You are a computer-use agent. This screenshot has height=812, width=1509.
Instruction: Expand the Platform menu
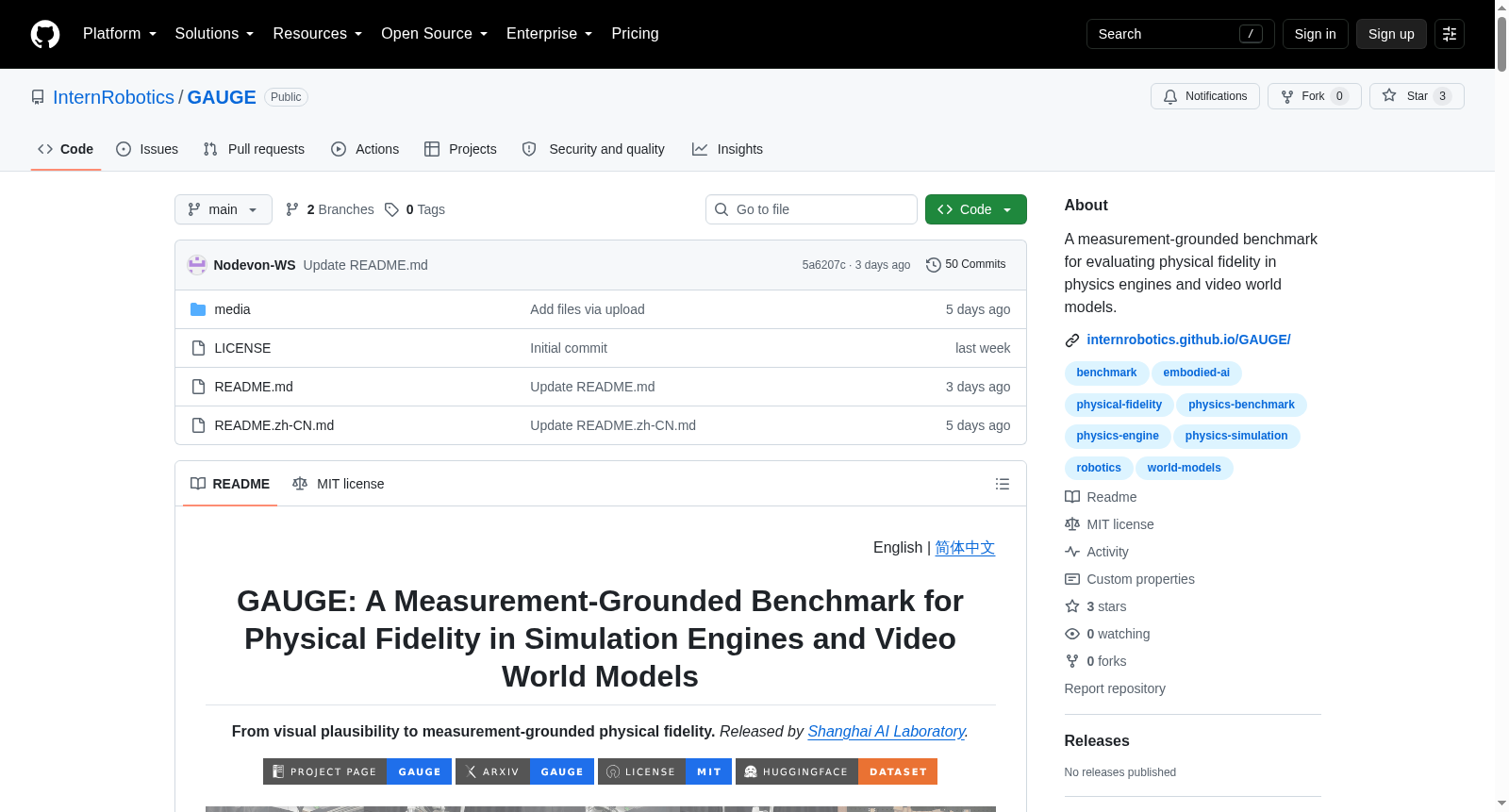(x=120, y=34)
